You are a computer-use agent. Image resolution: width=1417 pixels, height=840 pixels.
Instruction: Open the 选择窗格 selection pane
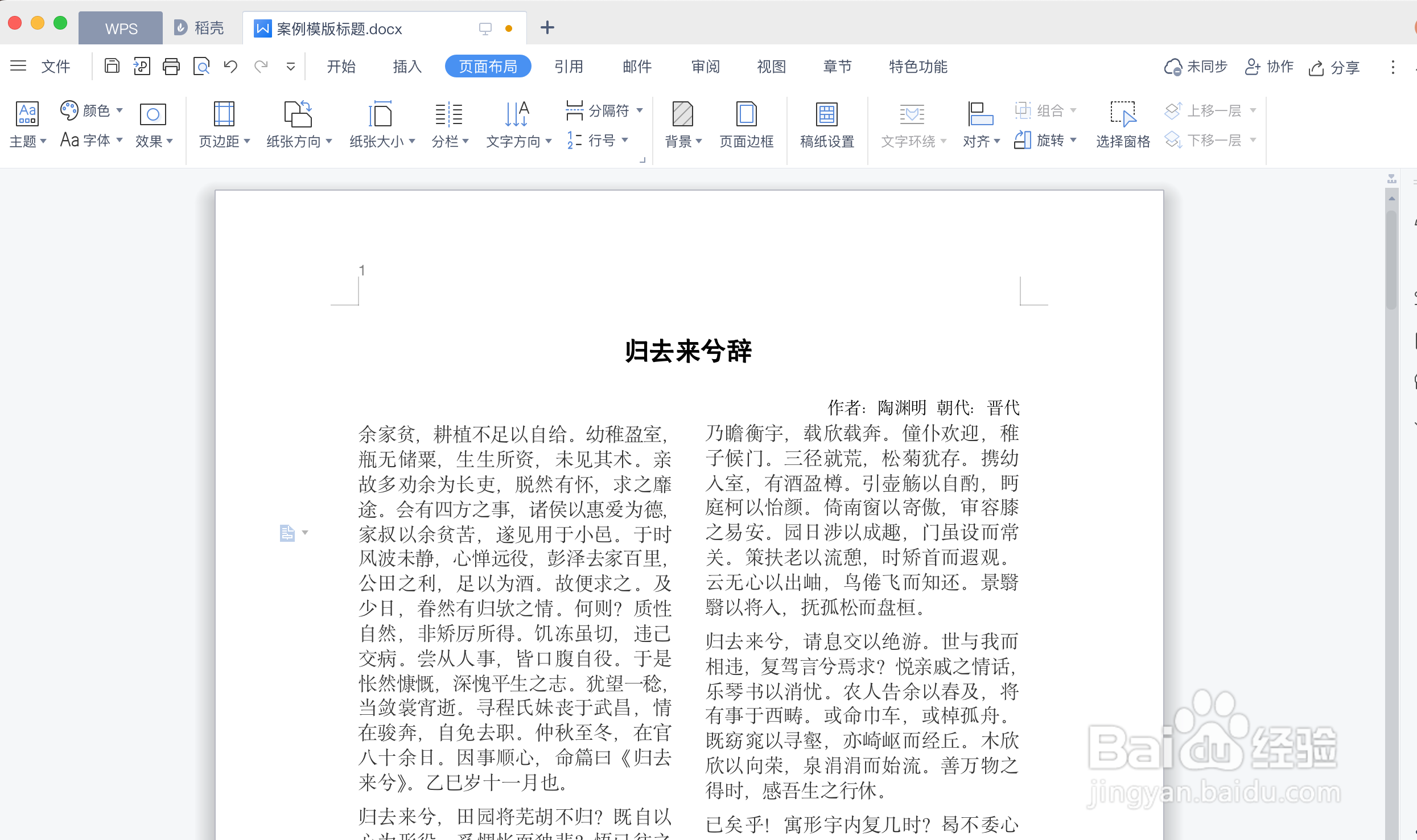tap(1123, 124)
